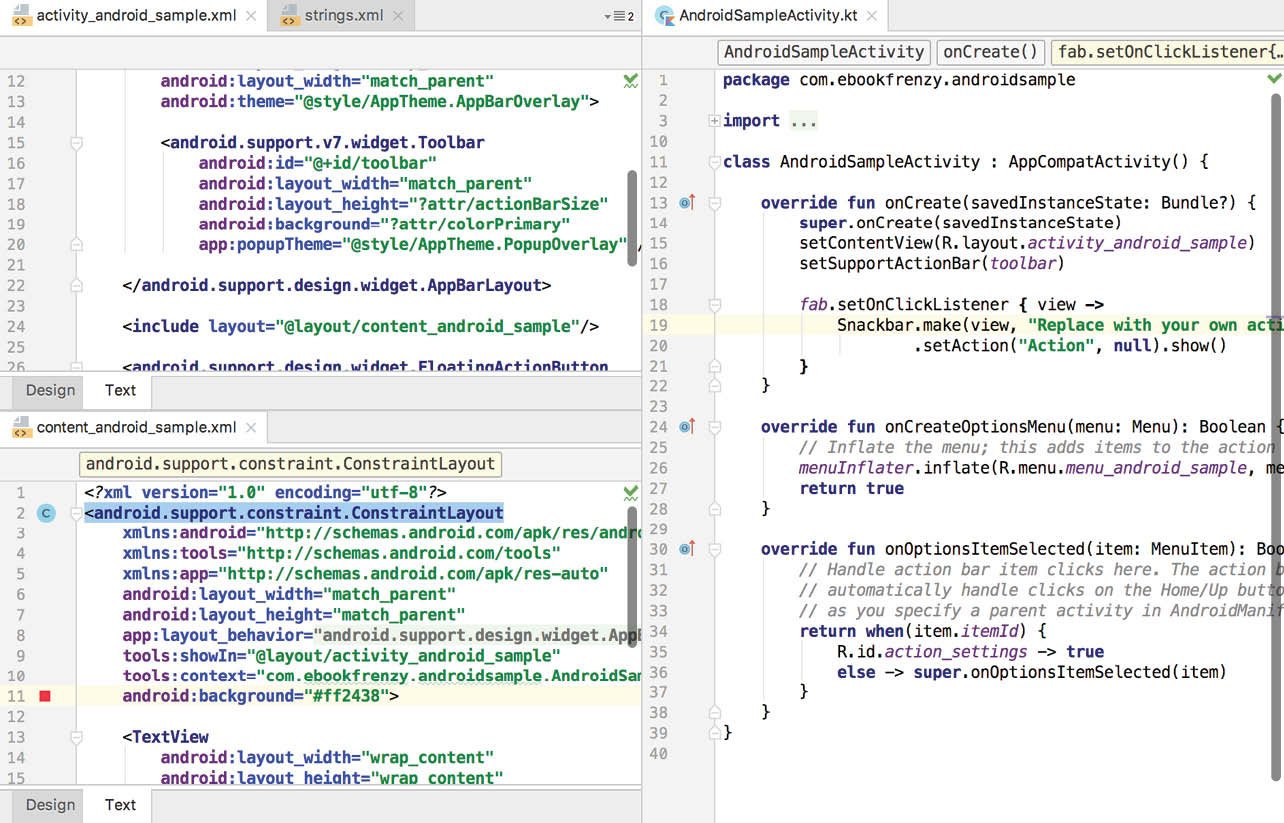Click fold end marker at line 38 in Kotlin editor
The height and width of the screenshot is (823, 1284).
[714, 712]
